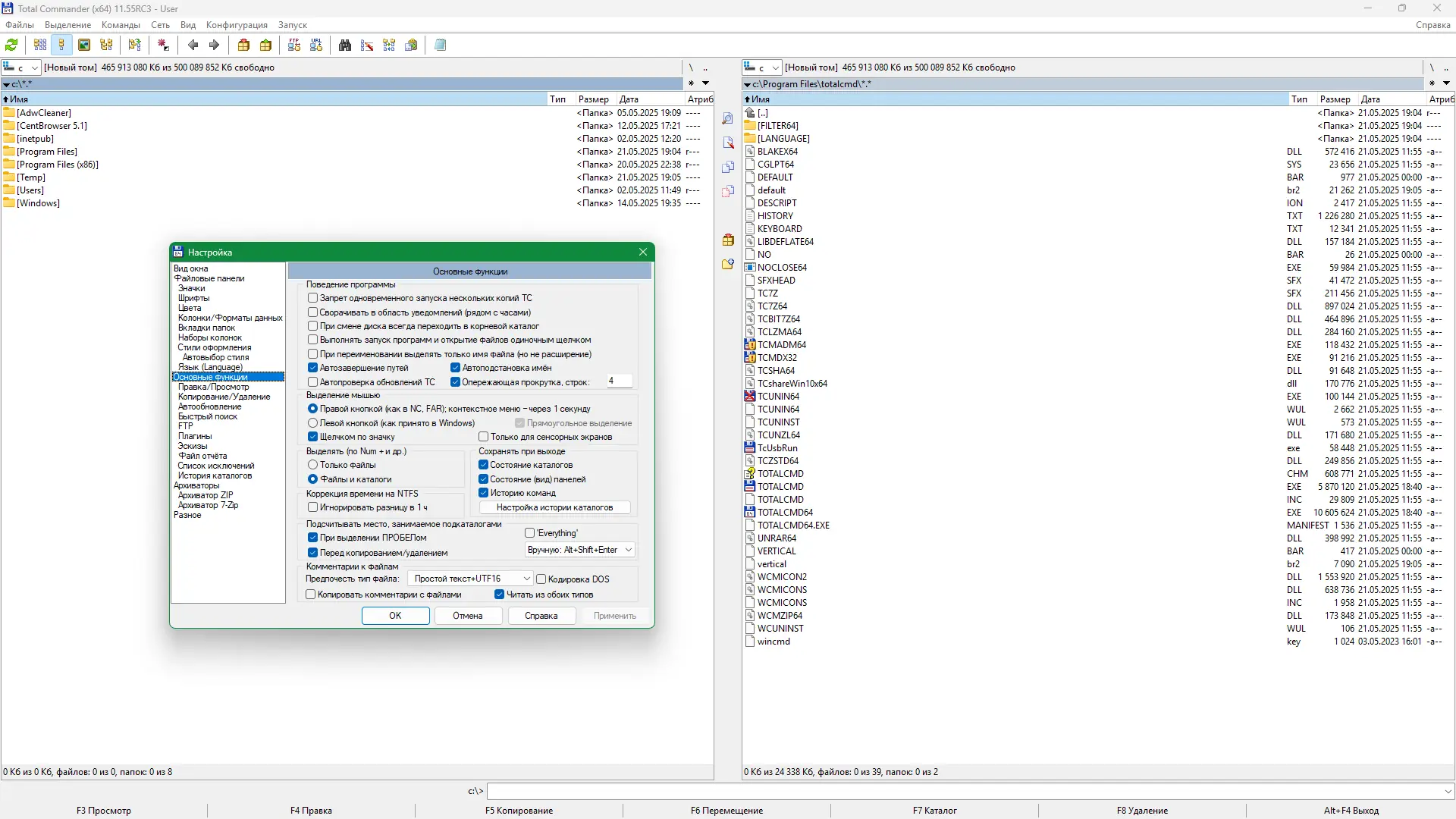Click 'Настройка истории каталогов' button

click(554, 507)
